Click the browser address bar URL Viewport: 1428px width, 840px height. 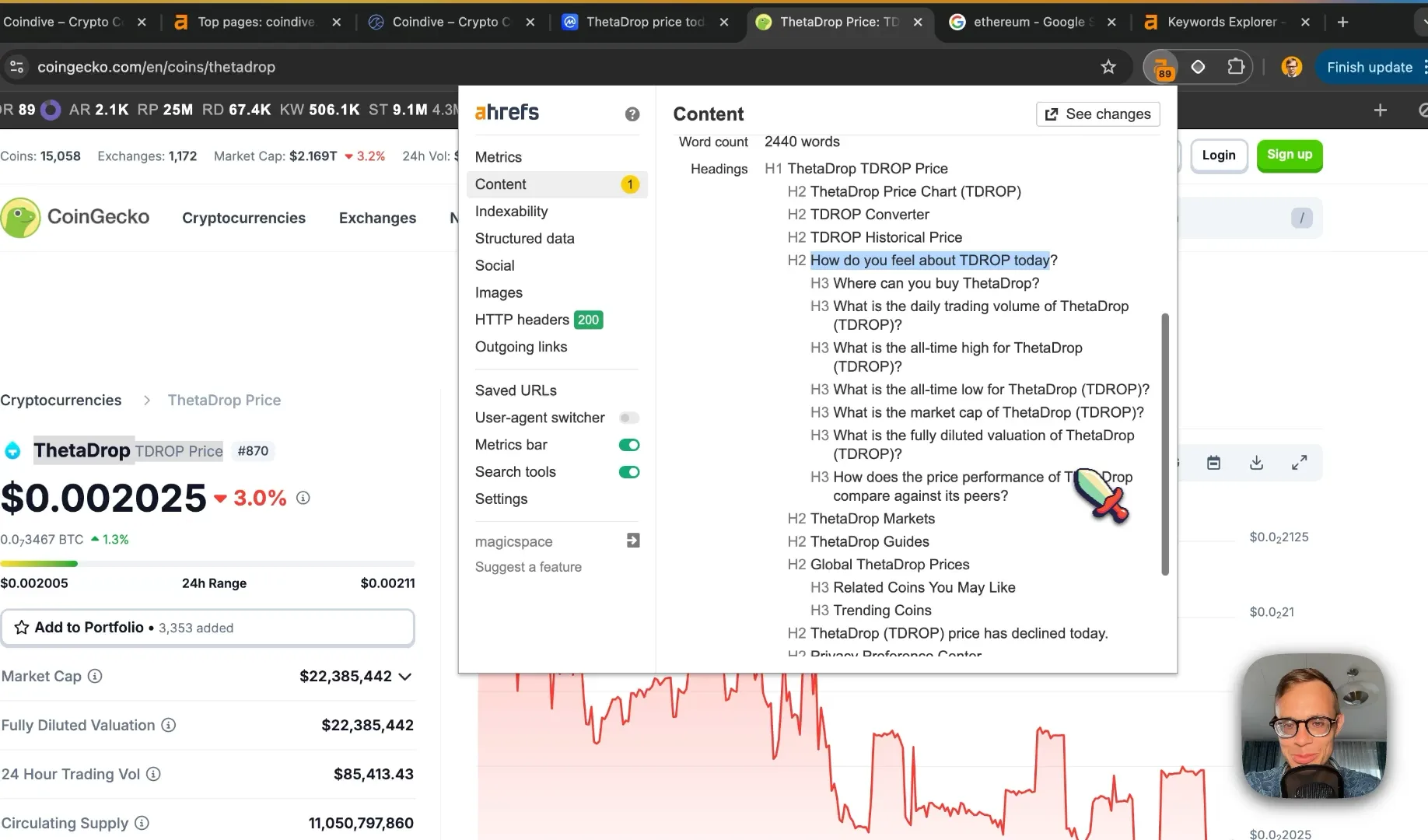click(156, 67)
